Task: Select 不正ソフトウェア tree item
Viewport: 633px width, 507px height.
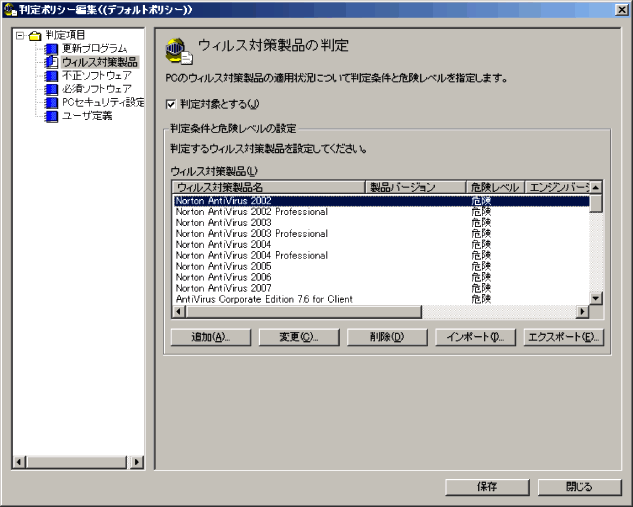Action: 96,75
